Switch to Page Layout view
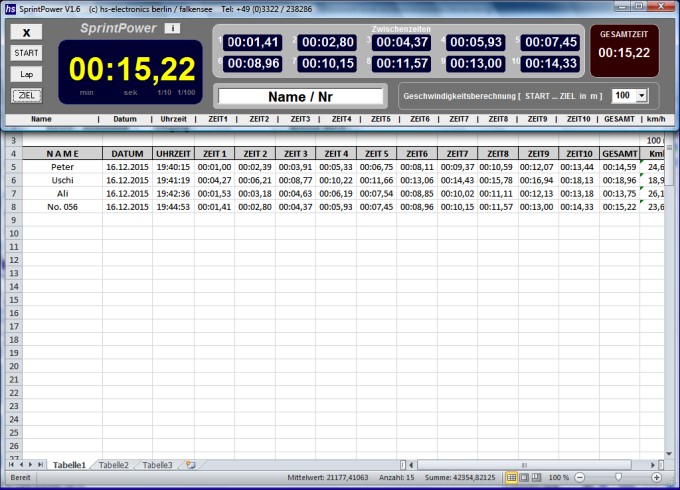The width and height of the screenshot is (680, 490). pos(523,478)
